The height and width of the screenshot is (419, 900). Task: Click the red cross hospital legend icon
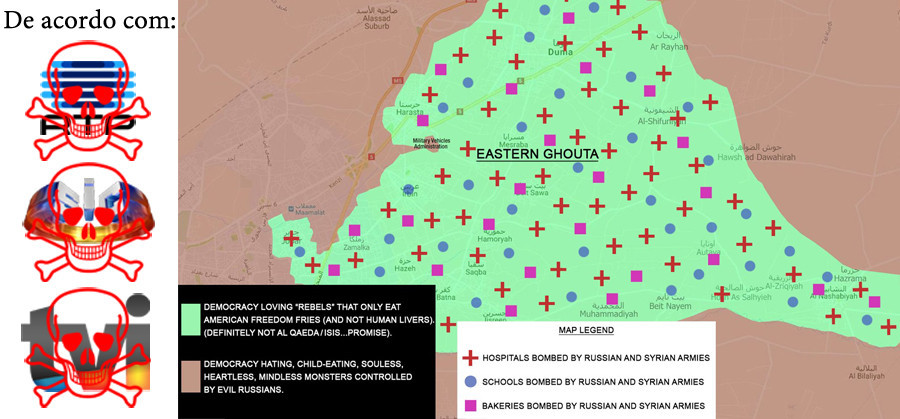point(471,357)
